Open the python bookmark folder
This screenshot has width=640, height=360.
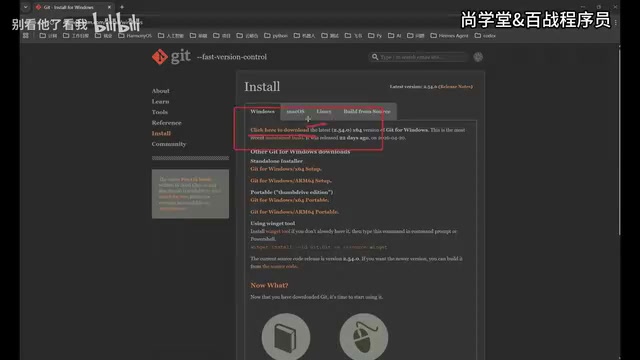click(276, 36)
